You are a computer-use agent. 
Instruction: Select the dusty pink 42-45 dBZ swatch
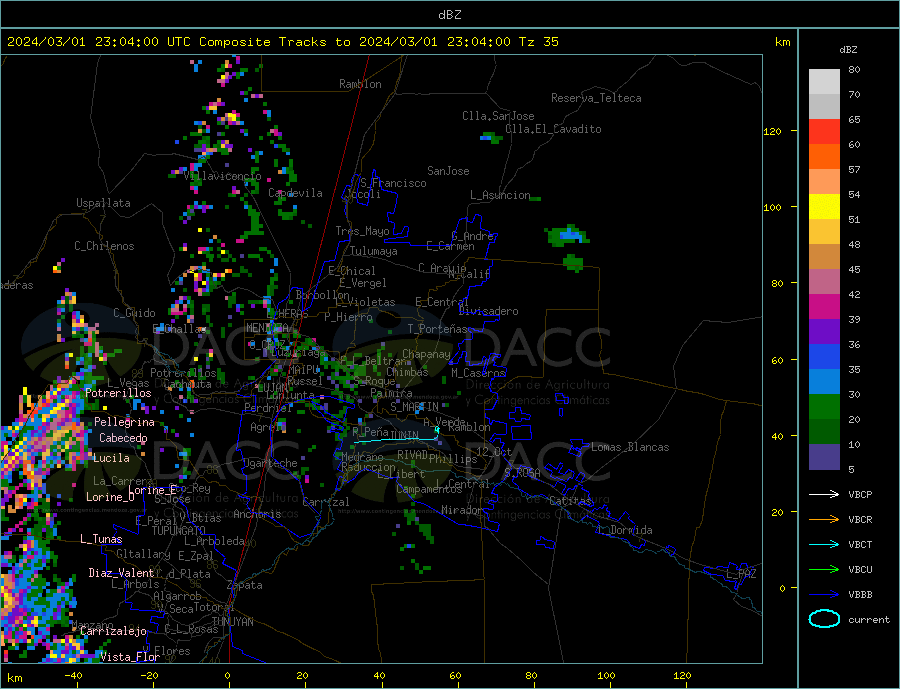pyautogui.click(x=824, y=281)
